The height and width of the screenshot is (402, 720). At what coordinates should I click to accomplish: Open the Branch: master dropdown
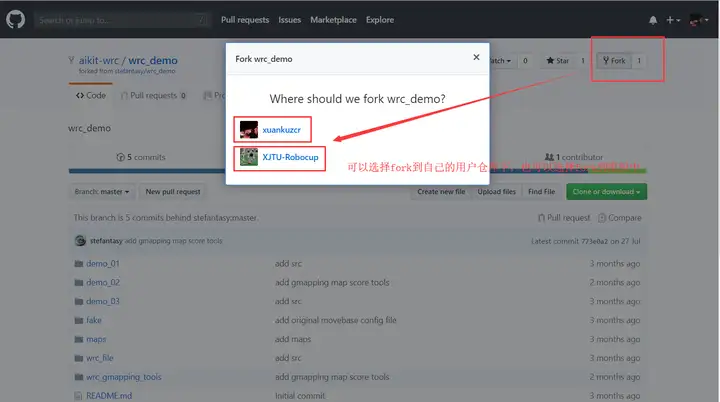tap(102, 192)
